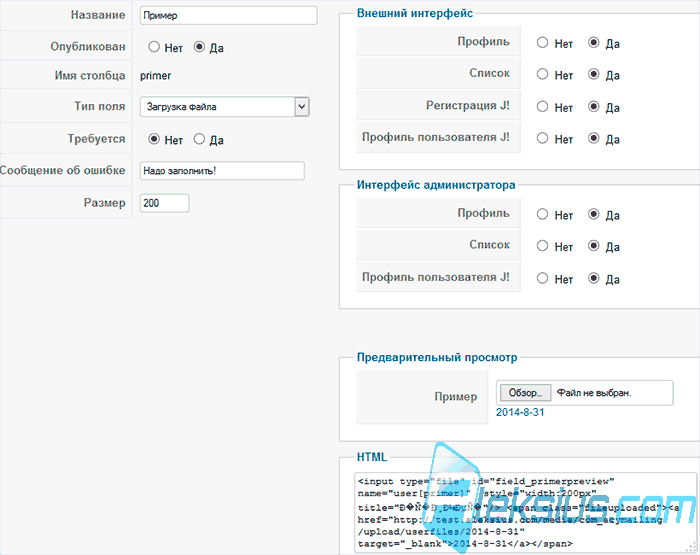
Task: Select Нет for Профиль in Интерфейс администратора
Action: 542,214
